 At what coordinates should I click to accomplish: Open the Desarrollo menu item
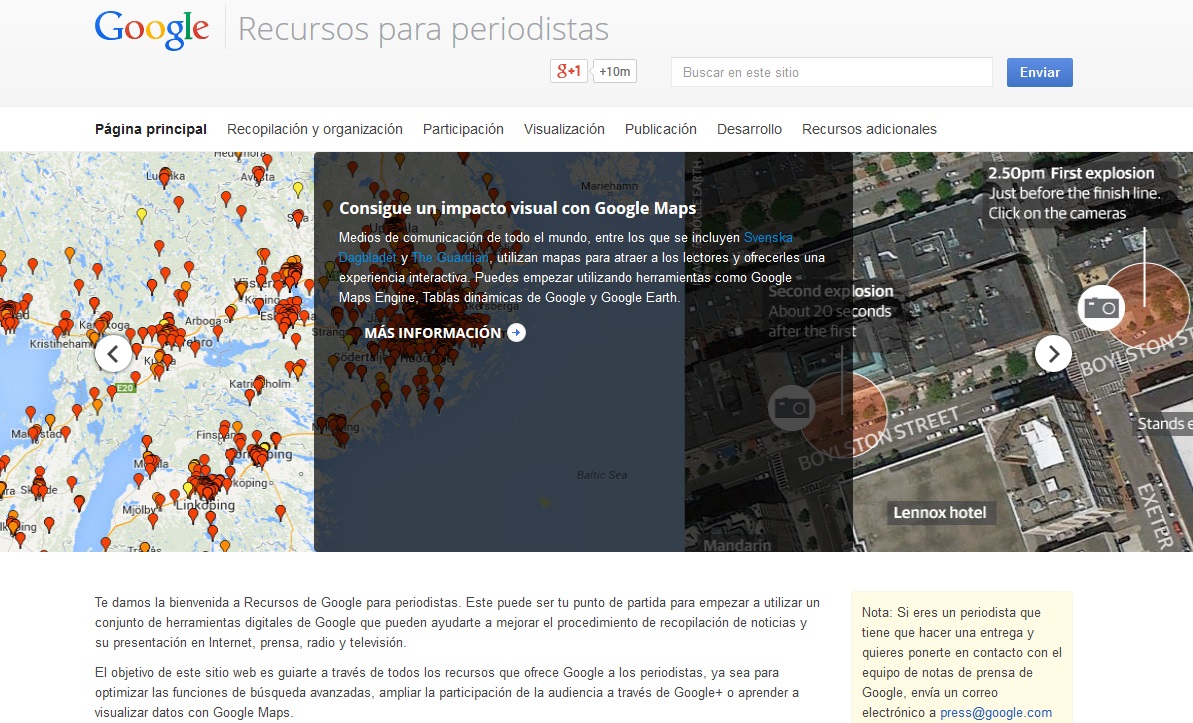pos(749,129)
